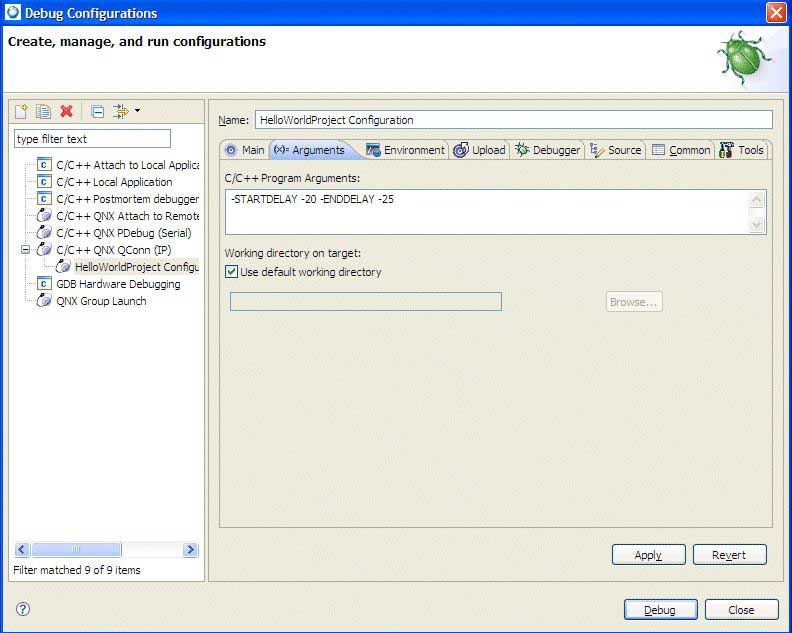
Task: Collapse the C/C++ QNX QConn (IP) node
Action: (26, 250)
